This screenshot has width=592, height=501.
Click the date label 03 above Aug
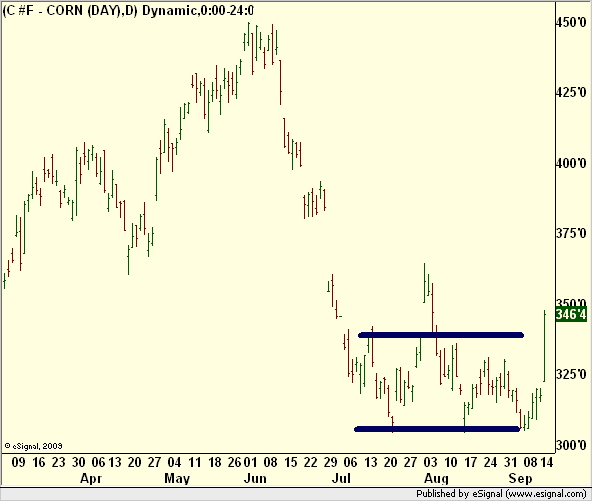[430, 462]
